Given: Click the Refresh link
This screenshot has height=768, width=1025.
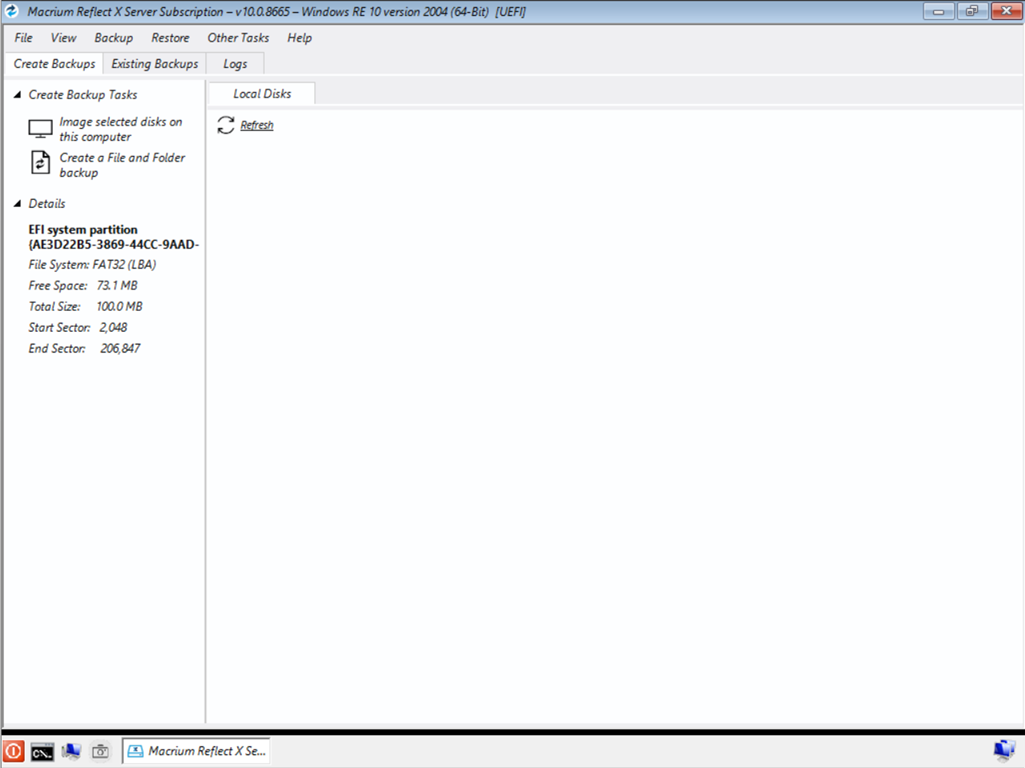Looking at the screenshot, I should point(256,126).
